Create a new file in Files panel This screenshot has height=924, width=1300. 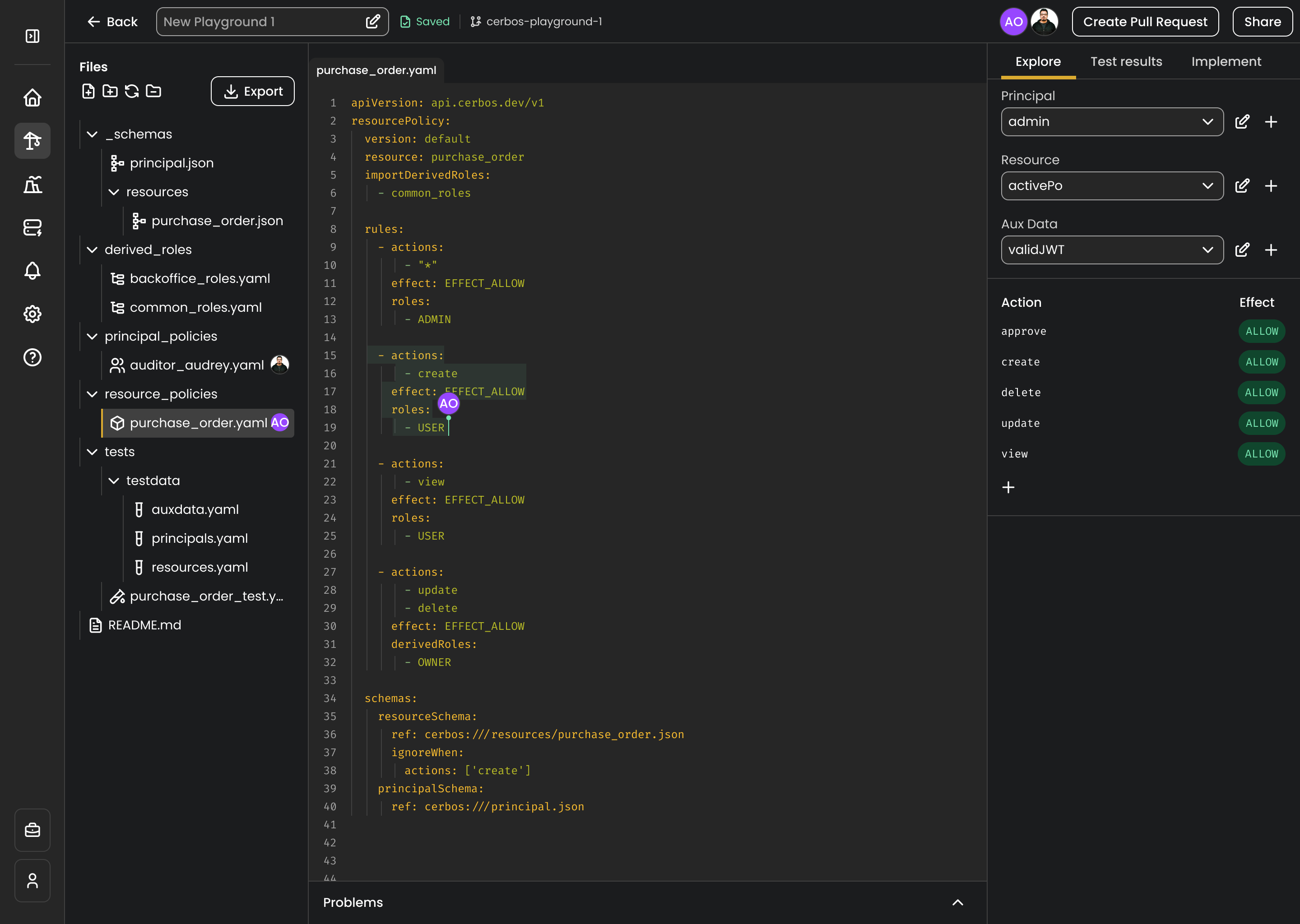(x=88, y=91)
